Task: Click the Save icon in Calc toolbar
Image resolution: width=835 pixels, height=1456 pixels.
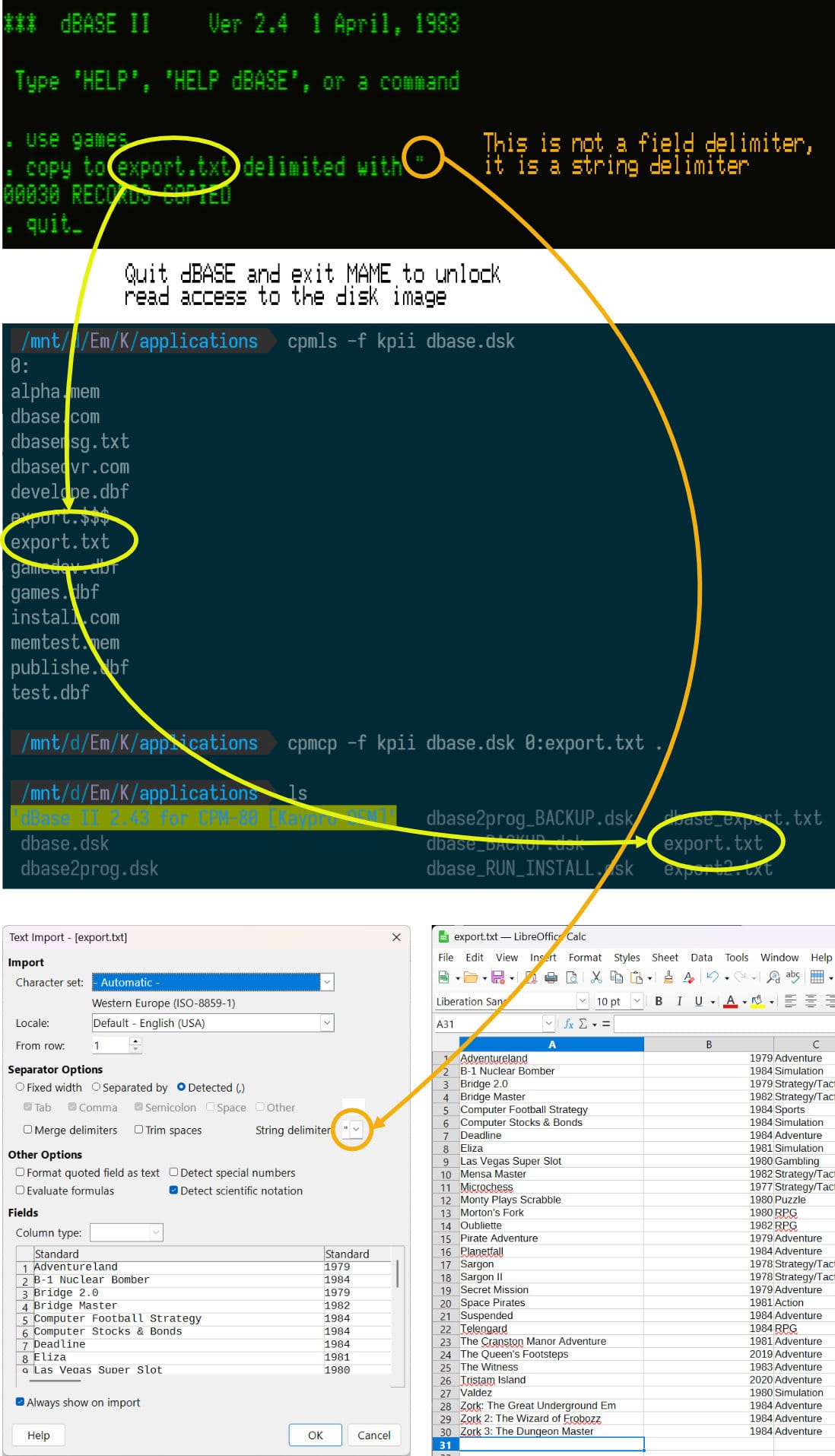Action: (x=498, y=977)
